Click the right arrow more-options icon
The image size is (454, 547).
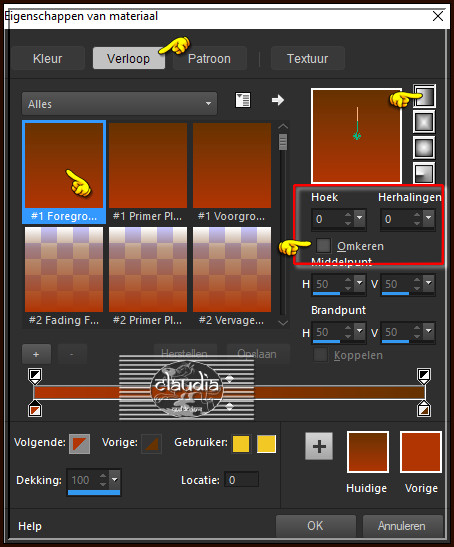(278, 100)
